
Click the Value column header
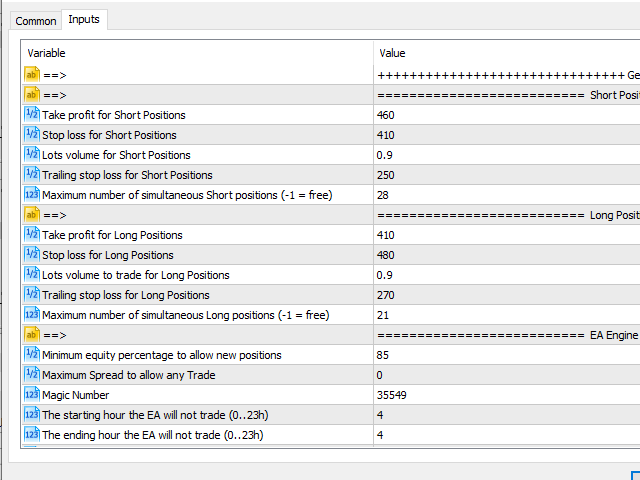[392, 53]
